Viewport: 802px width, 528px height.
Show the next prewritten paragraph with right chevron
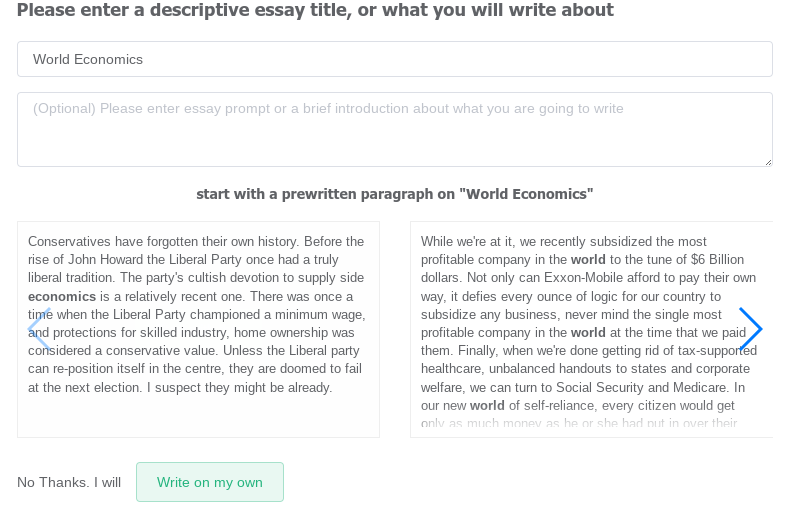pos(750,328)
